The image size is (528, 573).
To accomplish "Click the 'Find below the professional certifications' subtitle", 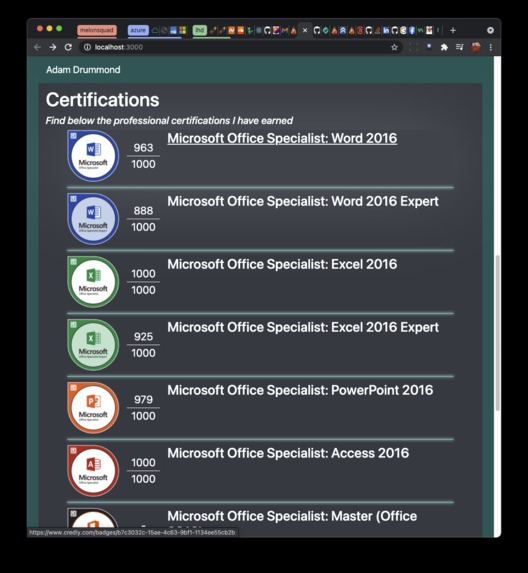I will (x=169, y=121).
